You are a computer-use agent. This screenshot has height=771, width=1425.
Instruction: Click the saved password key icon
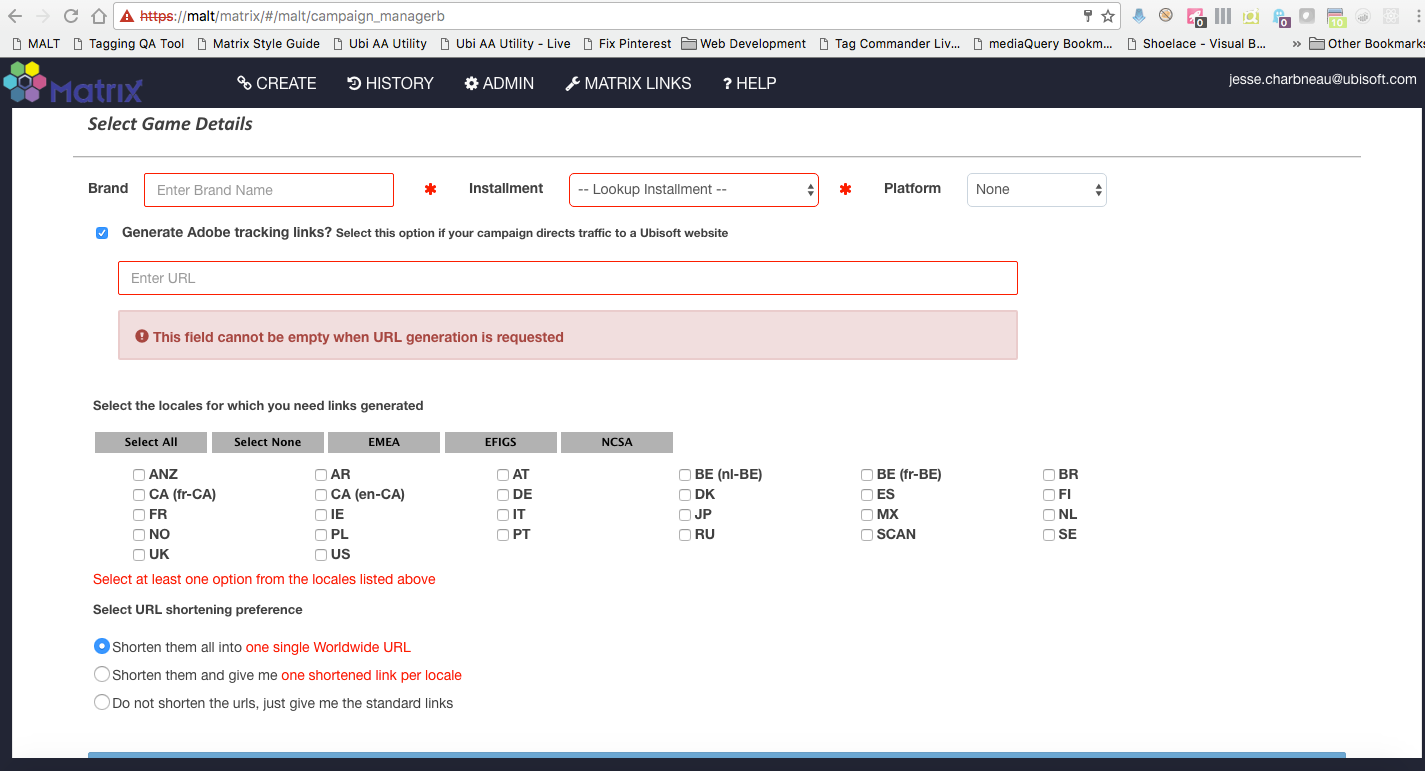[x=1088, y=16]
